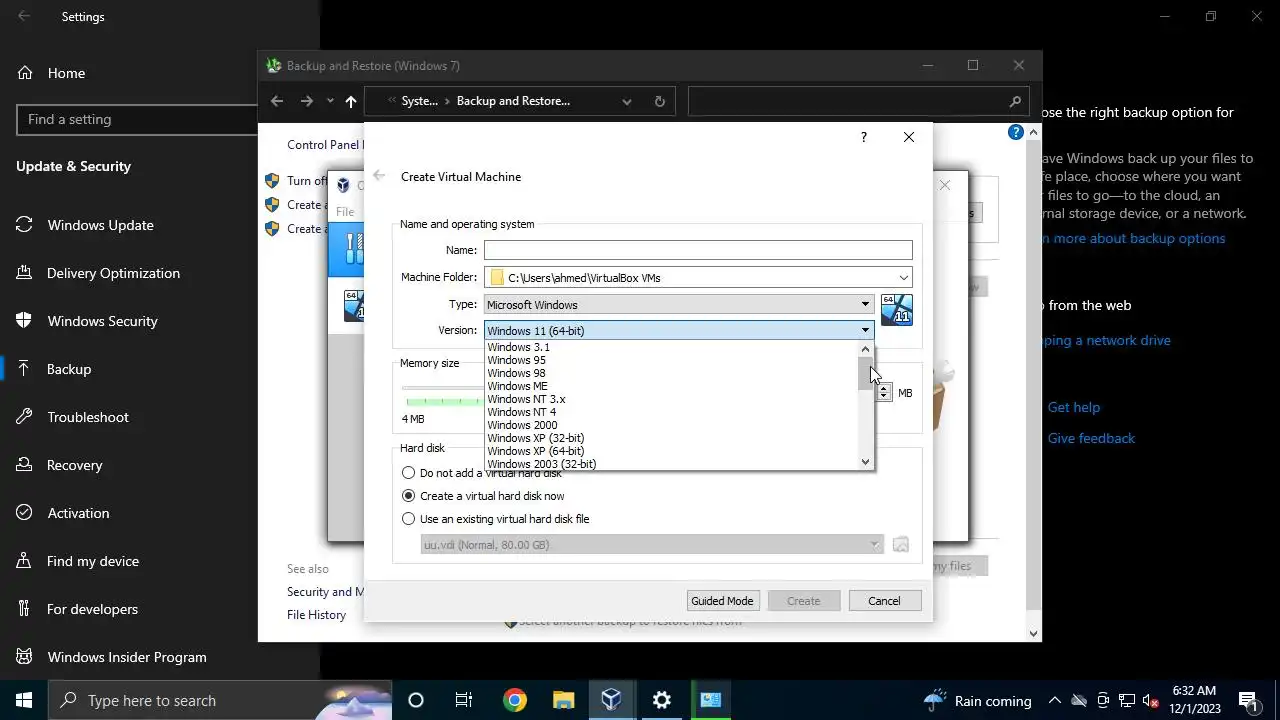Click the Find a setting search box
This screenshot has height=720, width=1280.
[138, 119]
